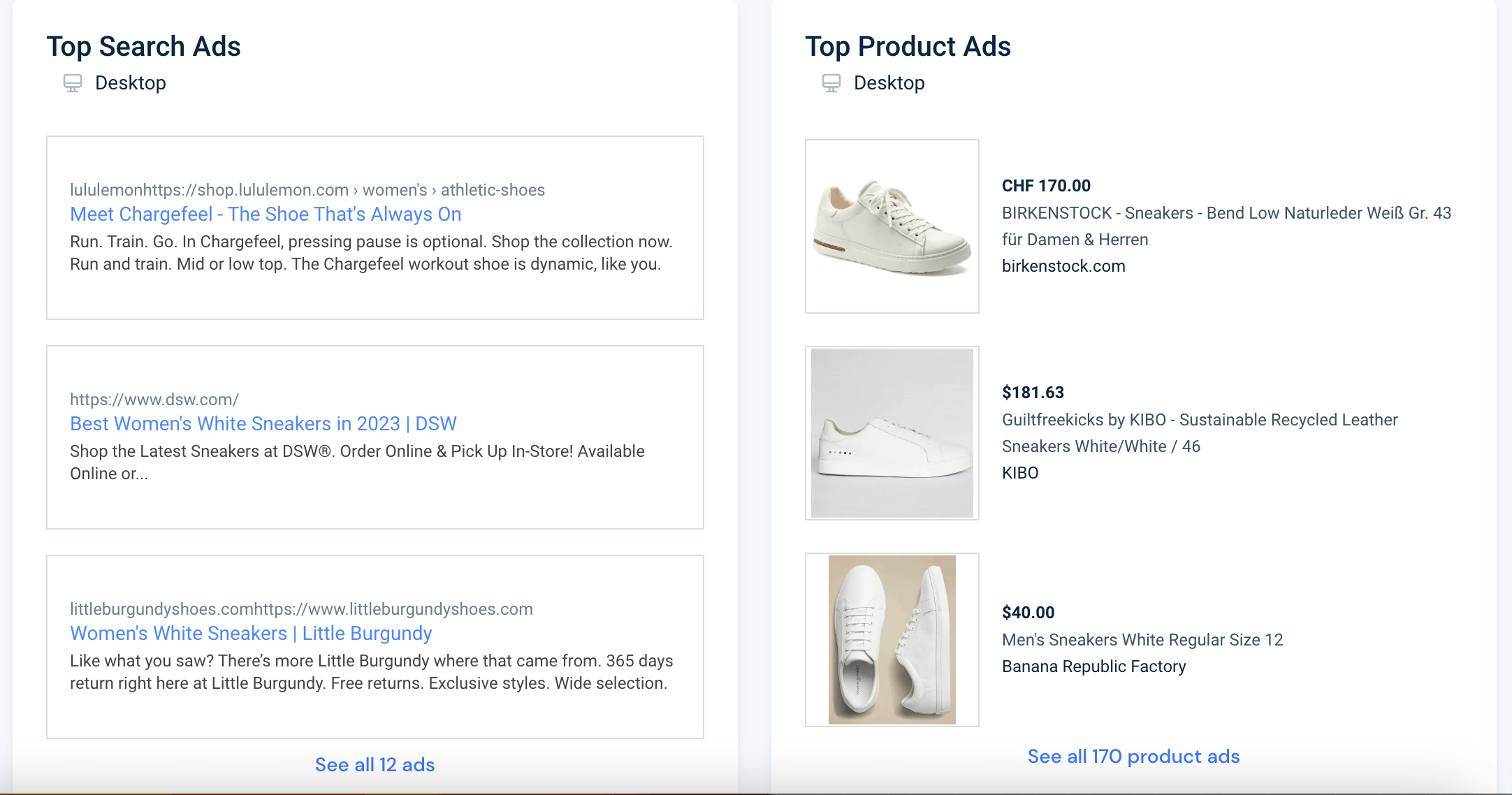1512x795 pixels.
Task: Click the KIBO sustainable sneaker image
Action: click(x=892, y=433)
